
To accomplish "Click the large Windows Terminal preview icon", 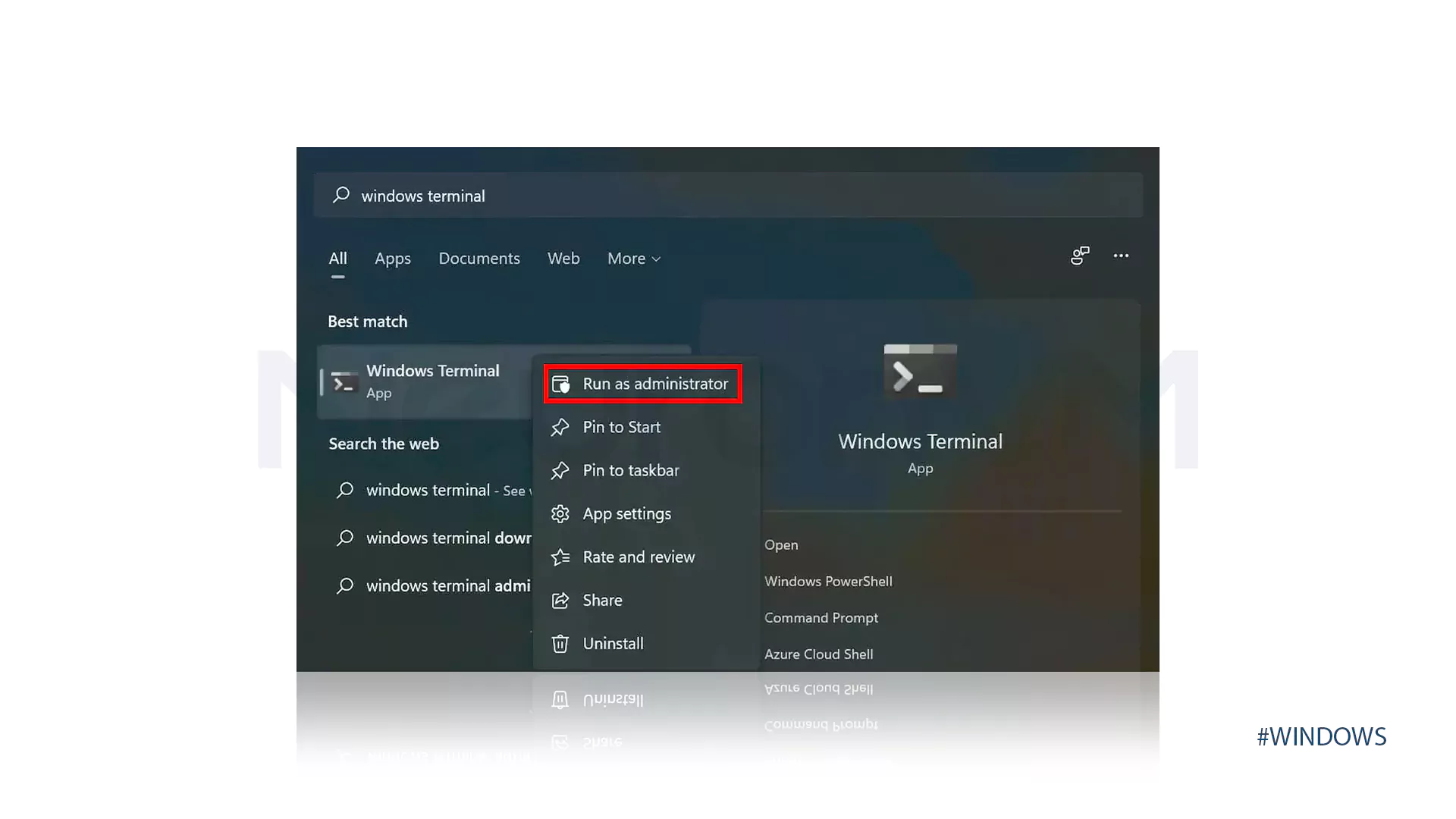I will tap(920, 371).
